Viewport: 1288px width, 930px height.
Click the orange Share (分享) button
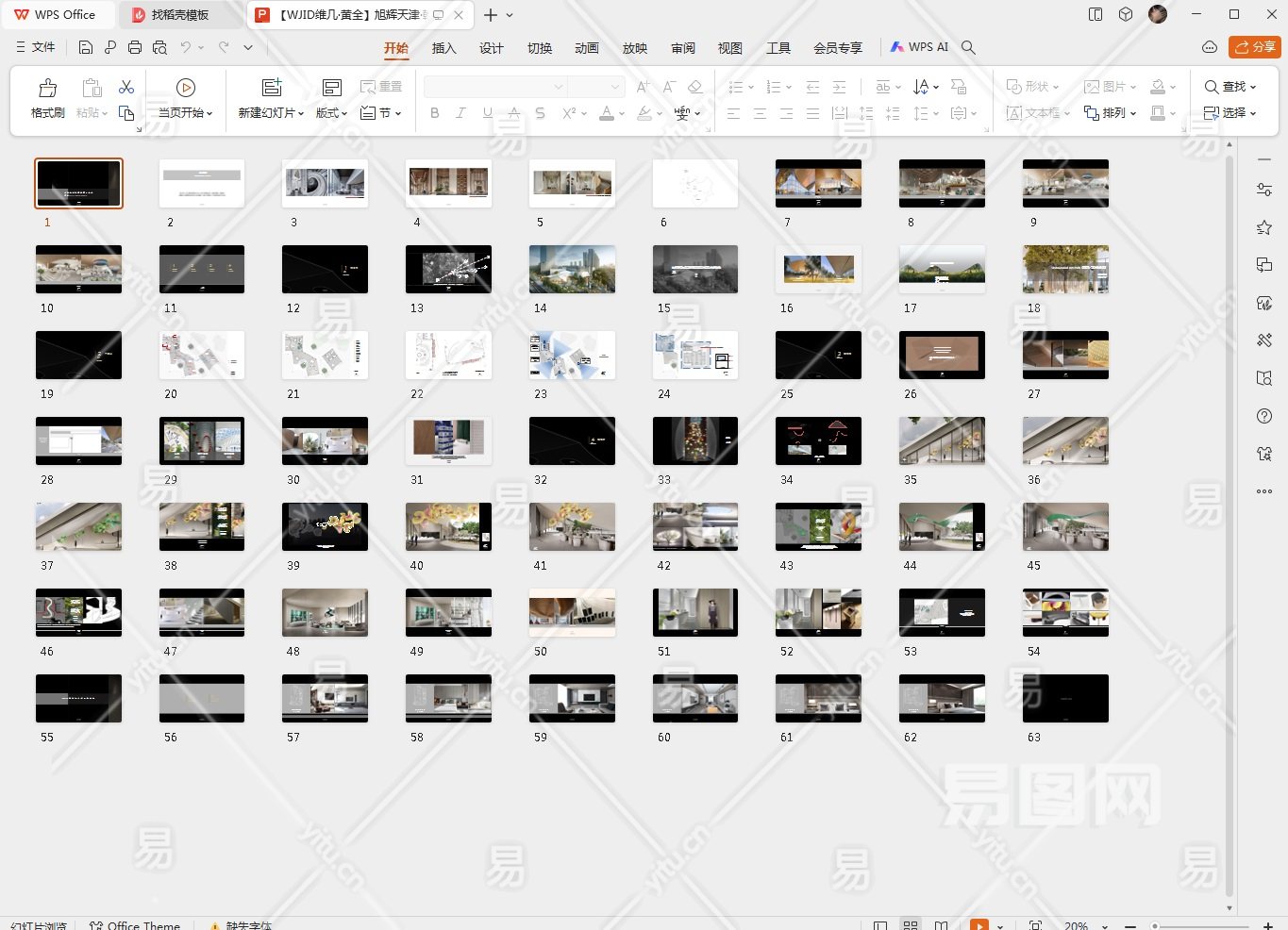tap(1254, 47)
